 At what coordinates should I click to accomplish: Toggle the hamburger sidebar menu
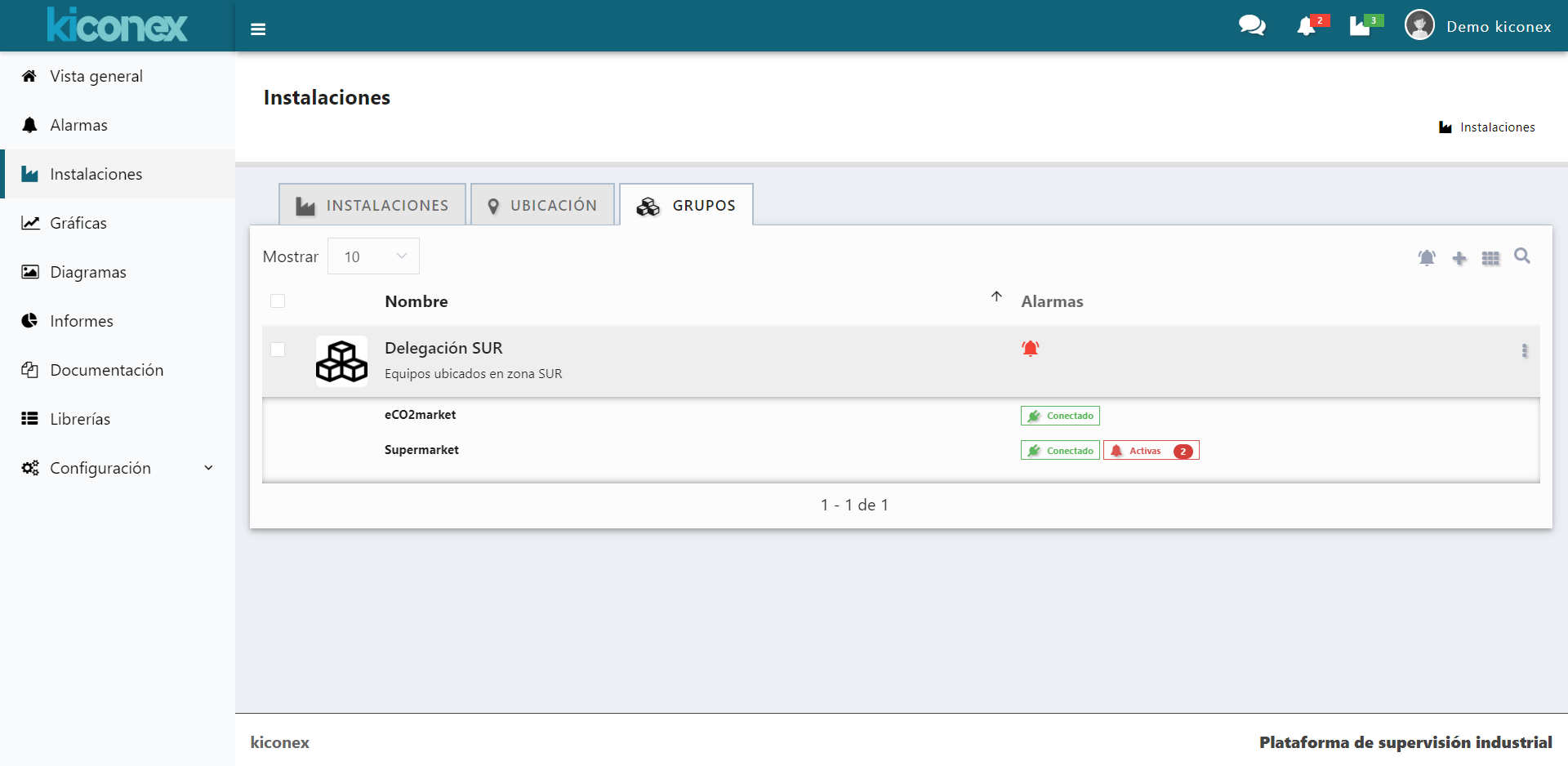258,29
